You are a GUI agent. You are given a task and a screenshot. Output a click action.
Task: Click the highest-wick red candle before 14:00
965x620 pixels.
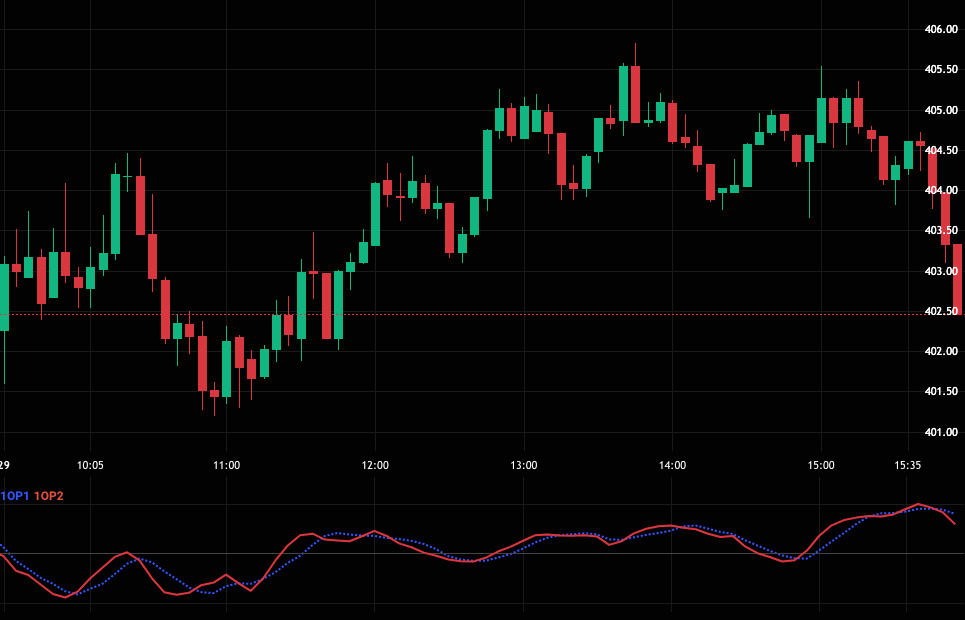635,94
